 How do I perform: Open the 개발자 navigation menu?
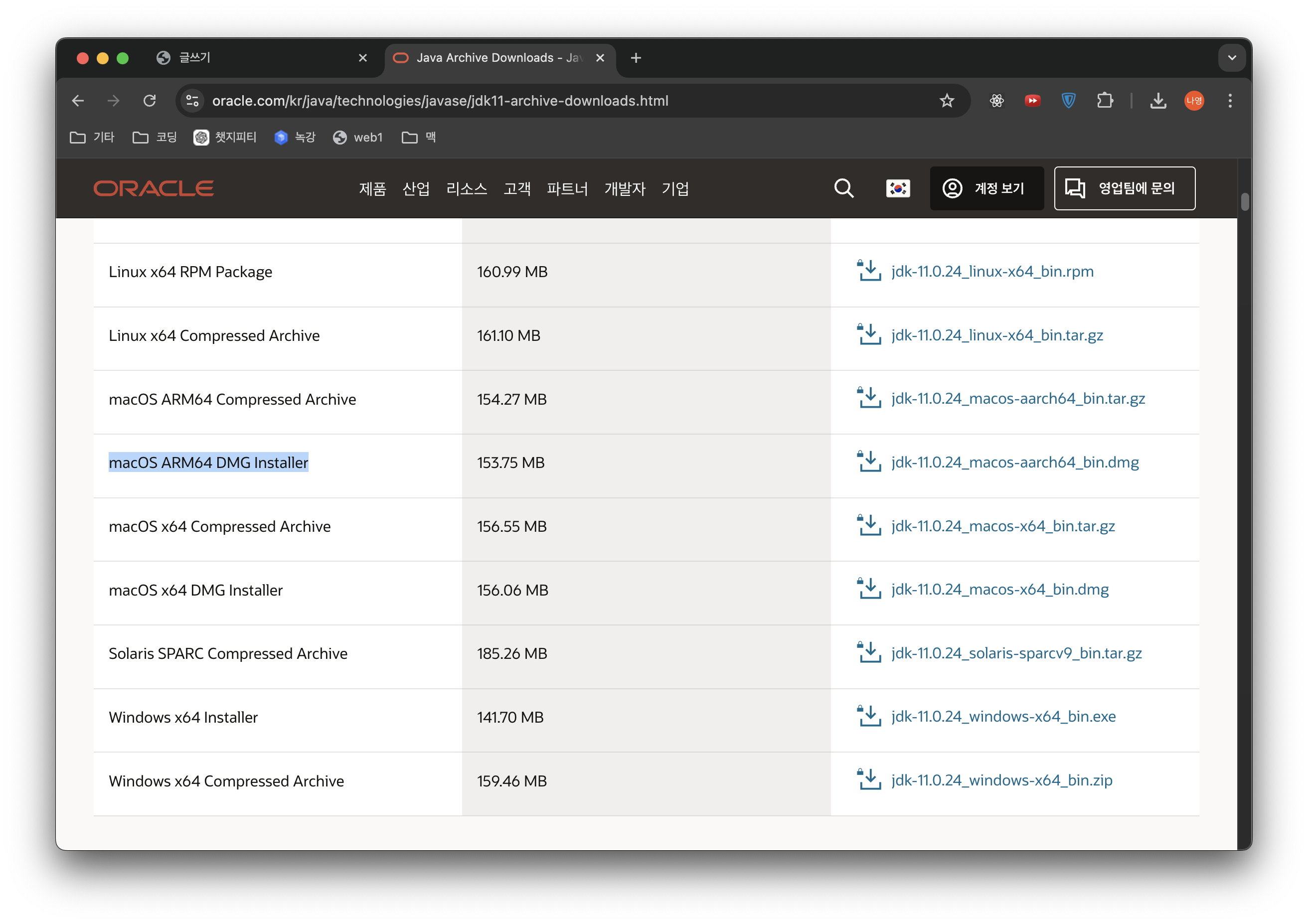[x=625, y=188]
